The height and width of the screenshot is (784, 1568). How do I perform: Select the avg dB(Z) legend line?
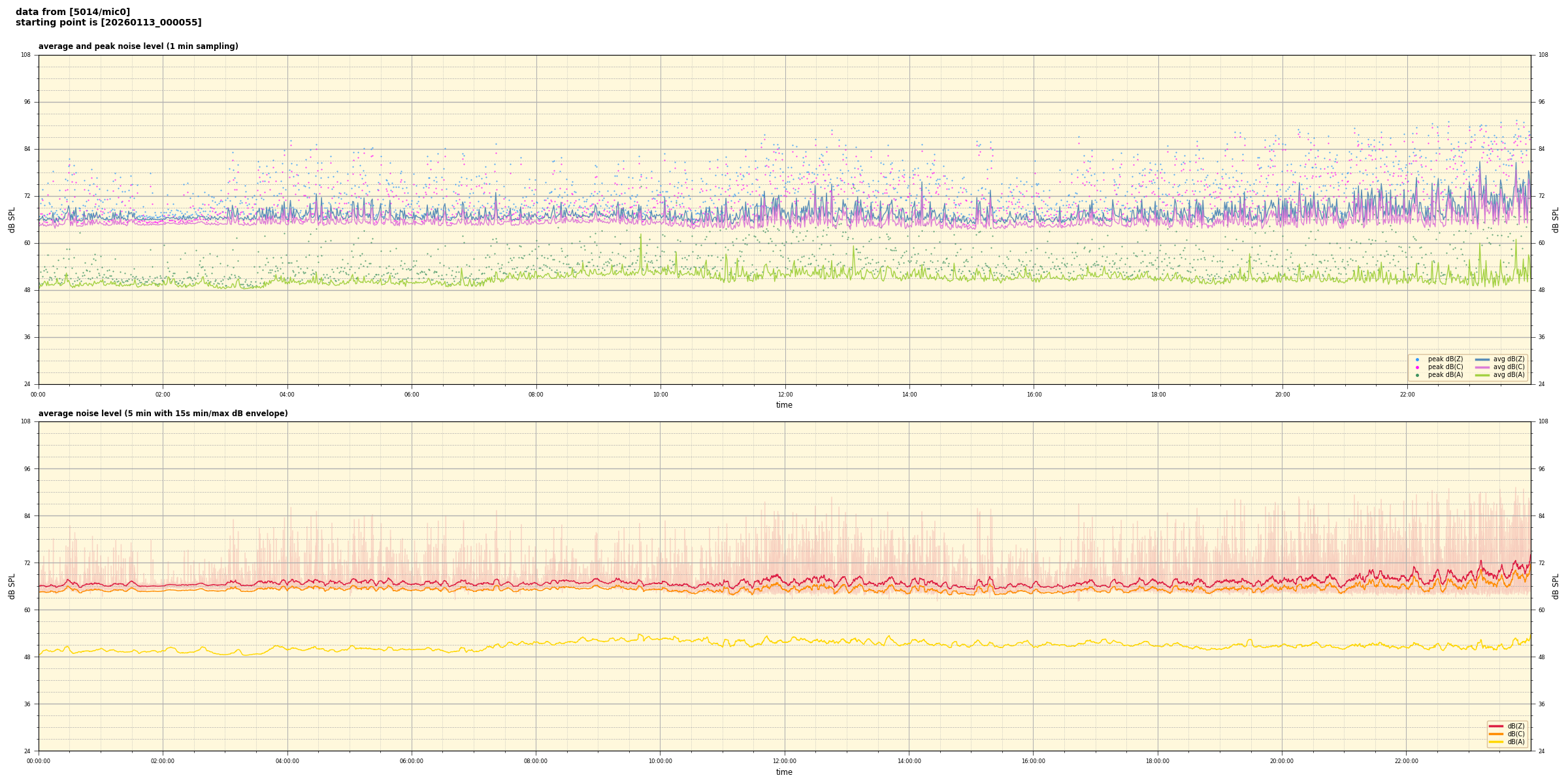coord(1482,359)
